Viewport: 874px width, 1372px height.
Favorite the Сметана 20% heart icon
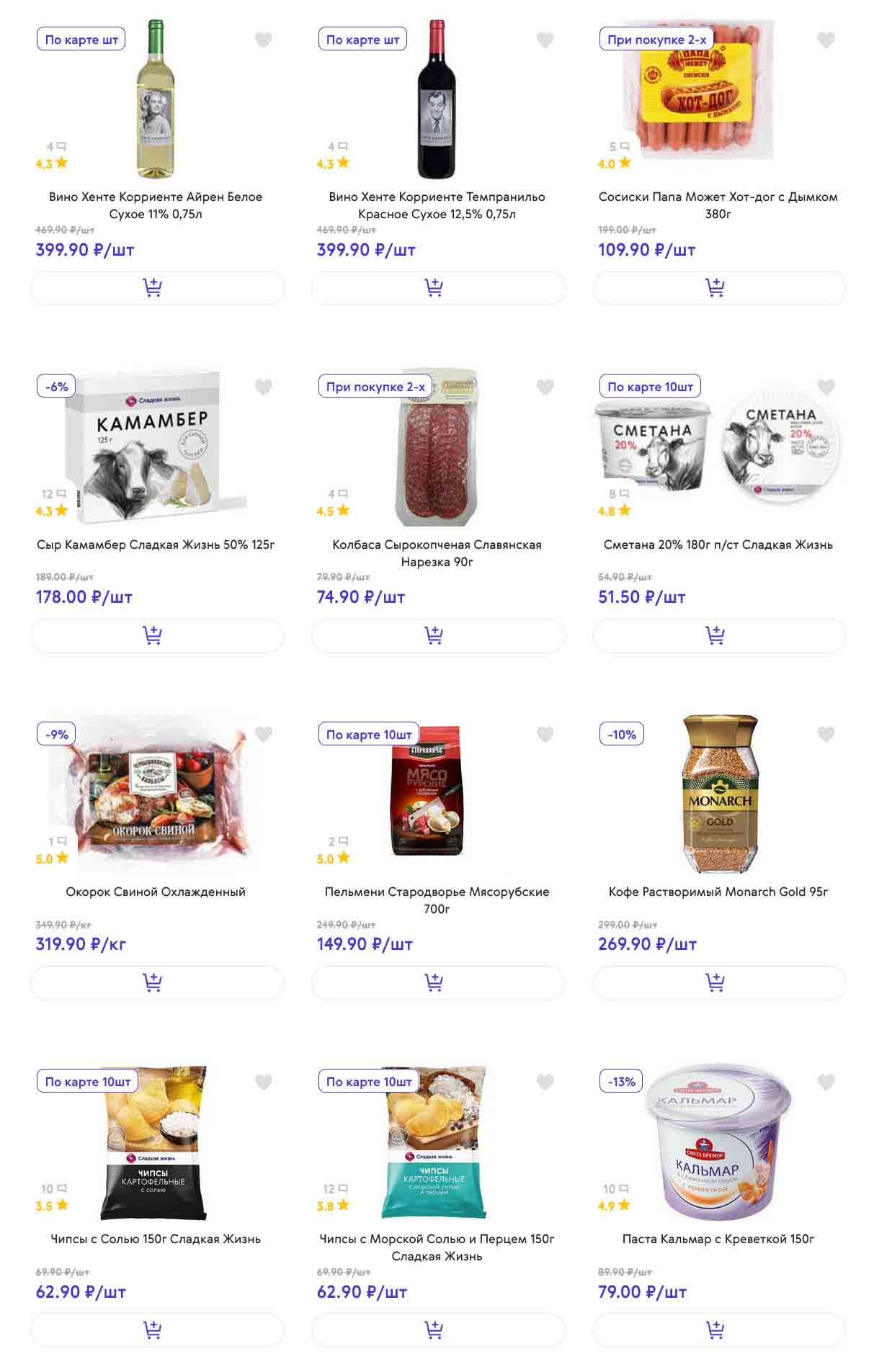coord(826,387)
